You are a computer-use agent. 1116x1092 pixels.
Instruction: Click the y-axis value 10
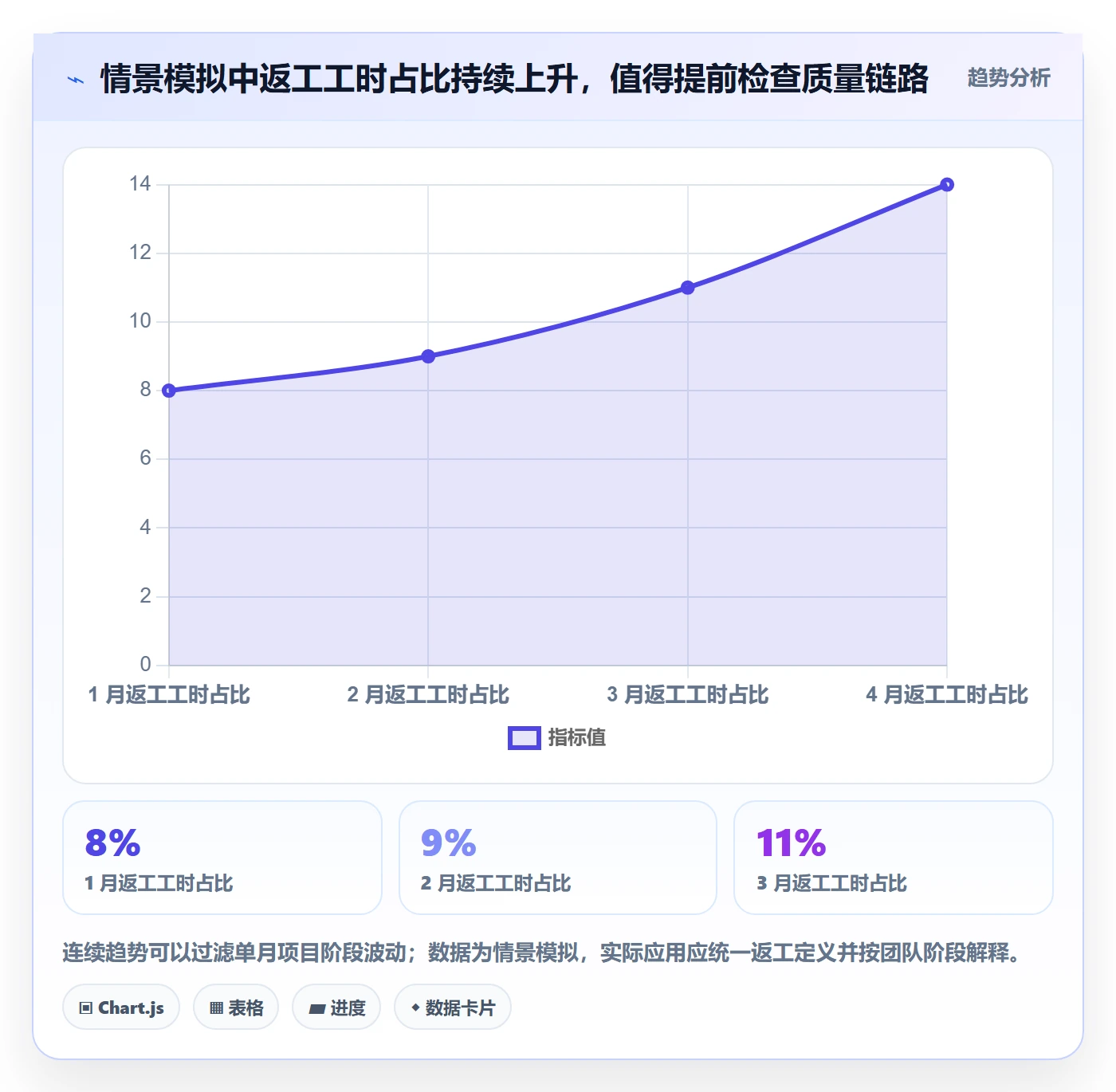pos(140,321)
